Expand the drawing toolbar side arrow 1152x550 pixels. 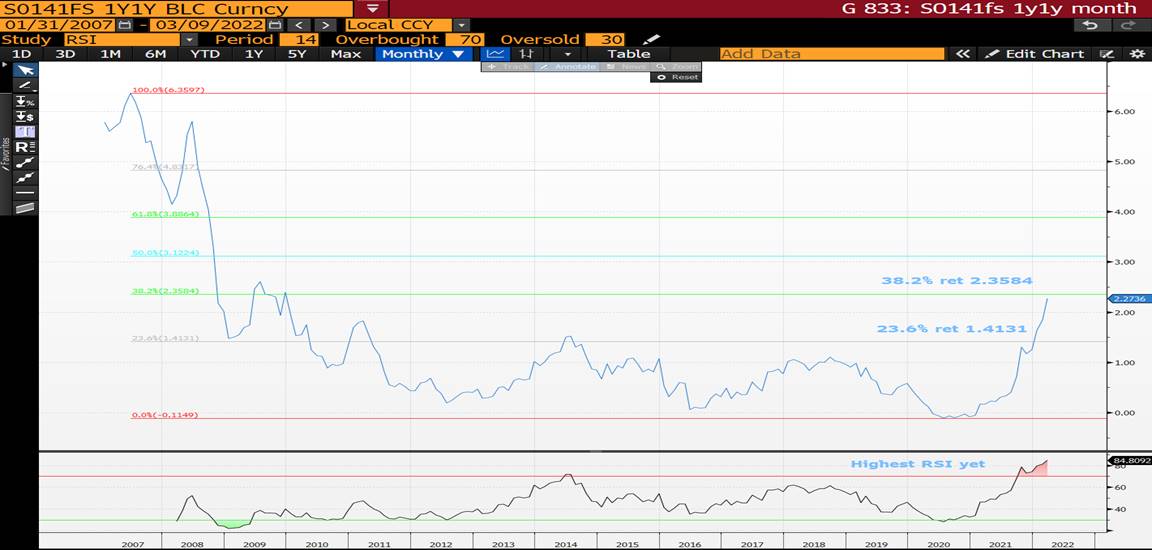(x=6, y=66)
